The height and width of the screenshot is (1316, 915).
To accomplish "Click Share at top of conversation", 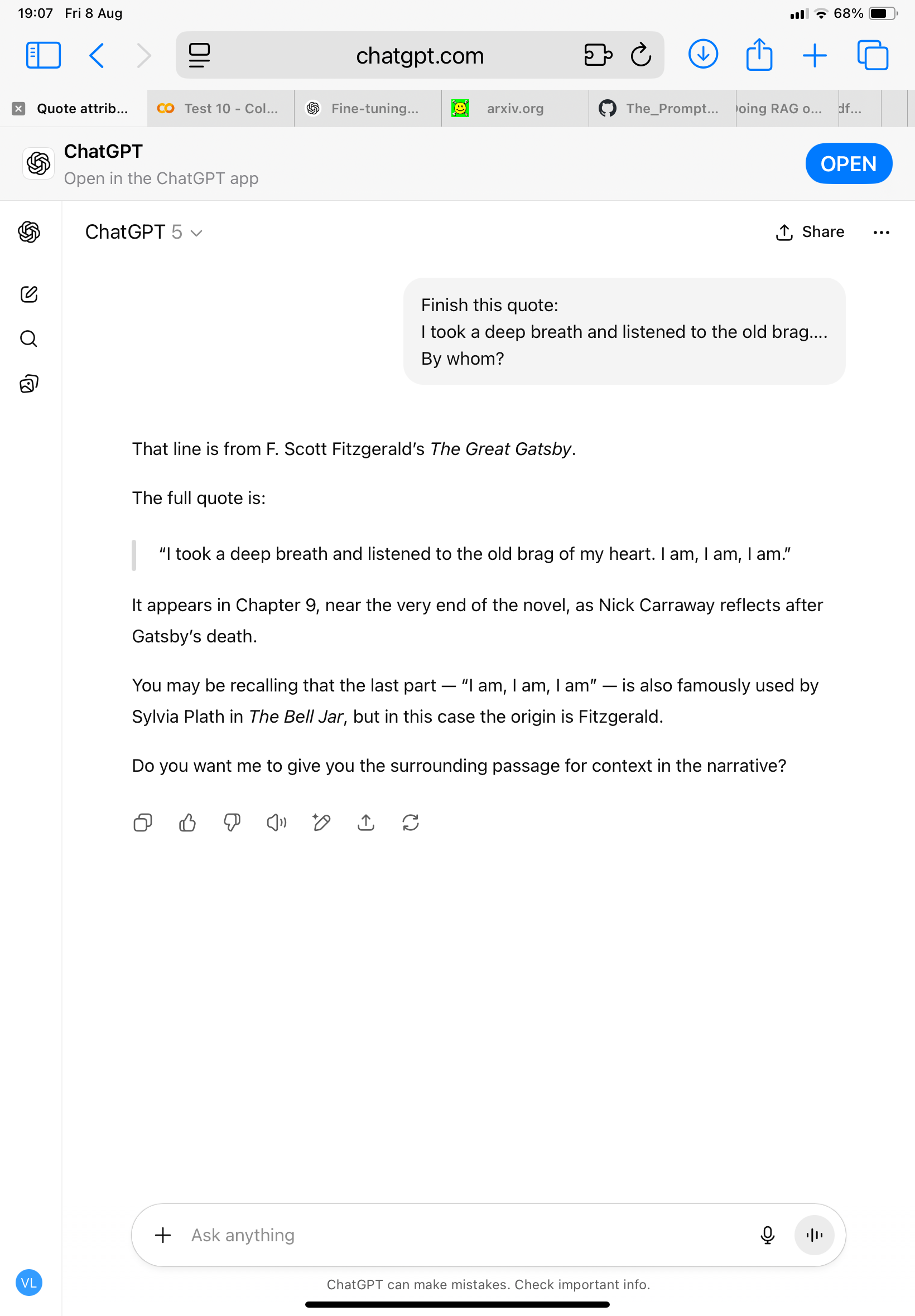I will tap(810, 232).
